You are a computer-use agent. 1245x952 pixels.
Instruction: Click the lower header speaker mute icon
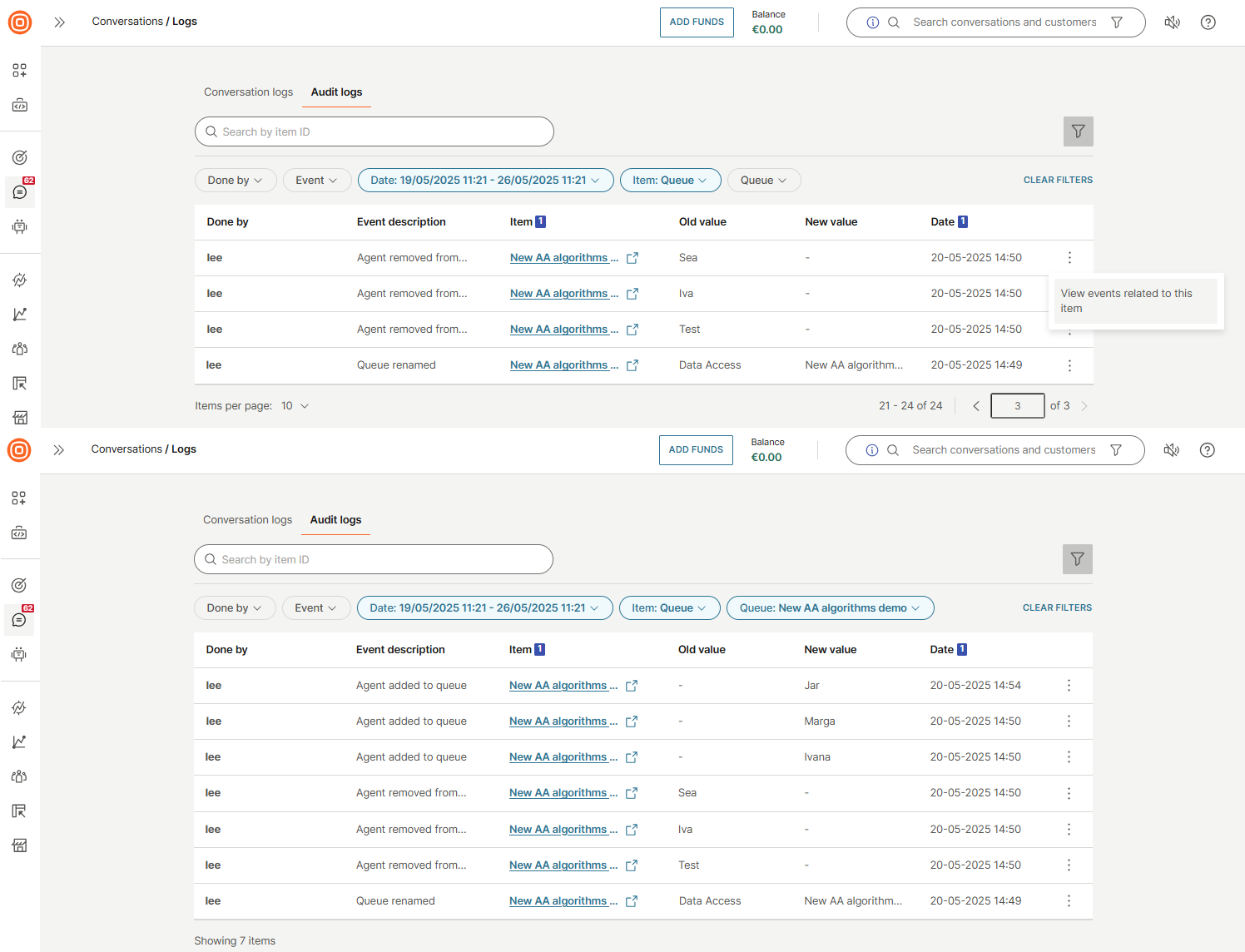[1171, 450]
